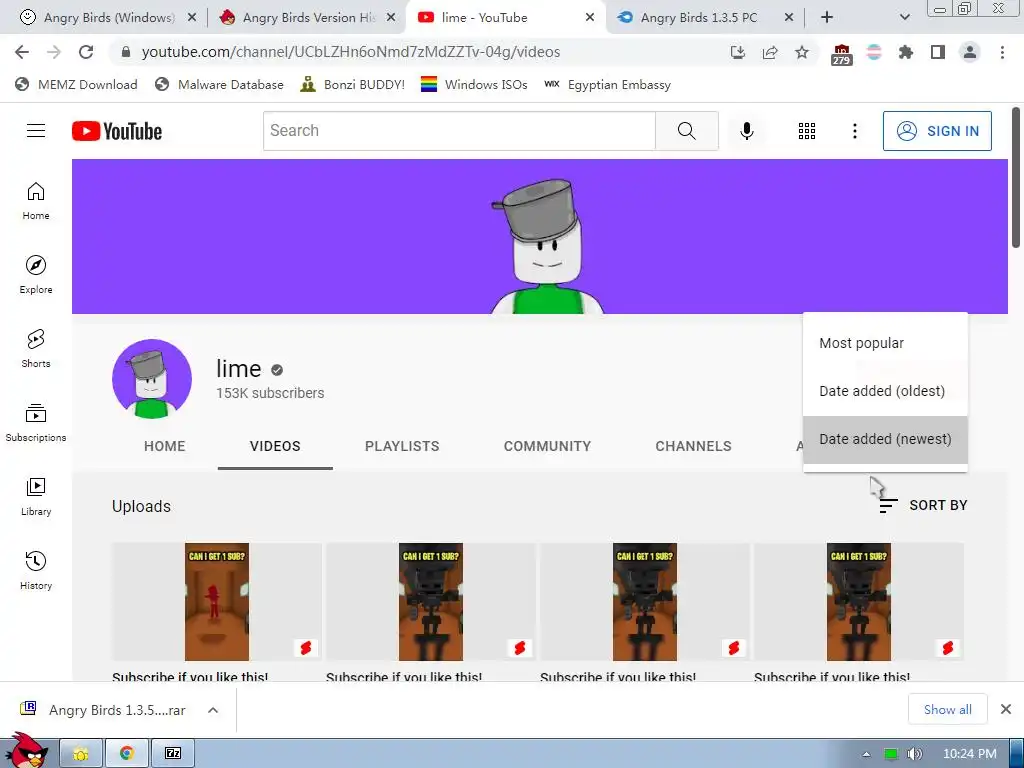Click the search magnifier button

pos(686,131)
